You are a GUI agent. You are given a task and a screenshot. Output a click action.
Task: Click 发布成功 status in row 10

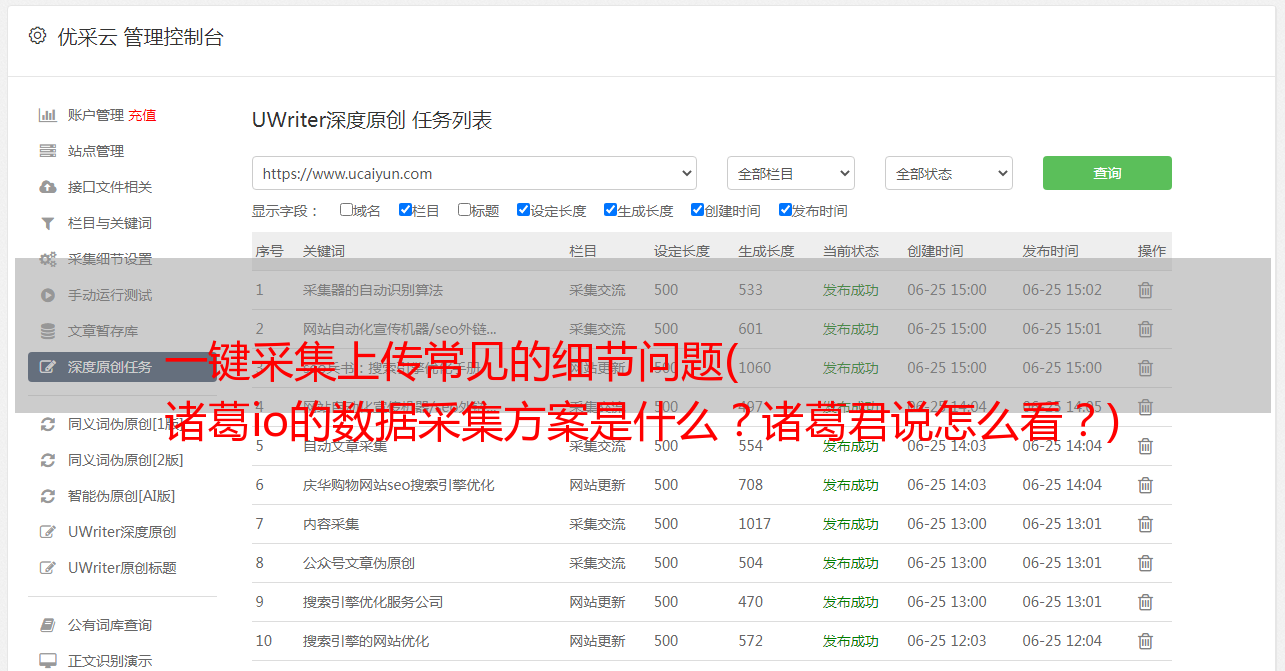pos(851,641)
